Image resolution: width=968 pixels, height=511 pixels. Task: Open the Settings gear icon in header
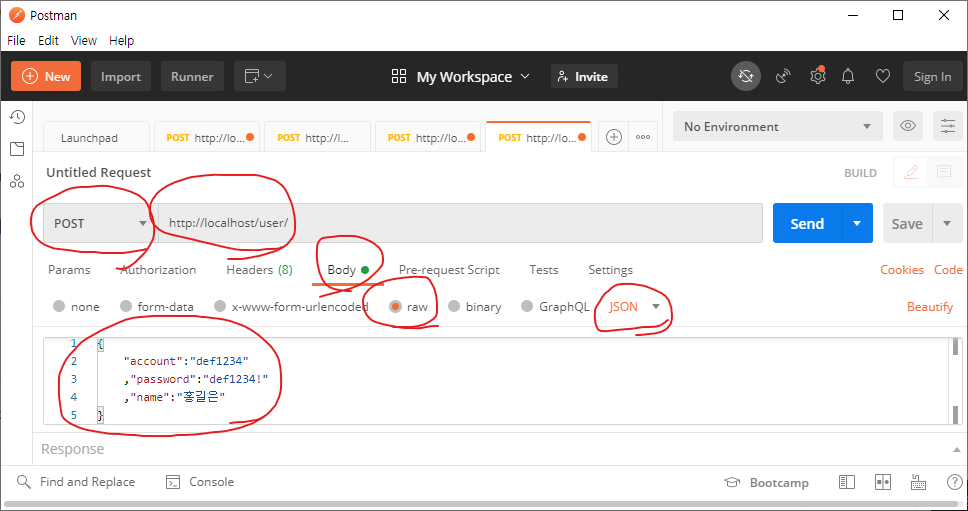(x=817, y=77)
